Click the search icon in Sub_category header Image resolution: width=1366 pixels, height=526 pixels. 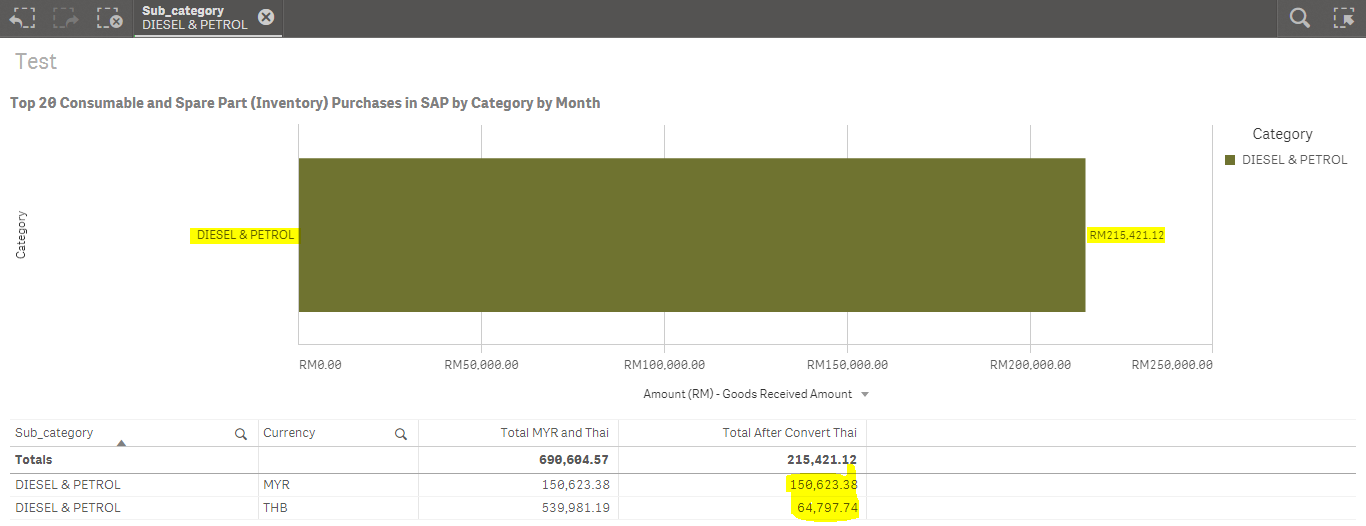point(241,434)
